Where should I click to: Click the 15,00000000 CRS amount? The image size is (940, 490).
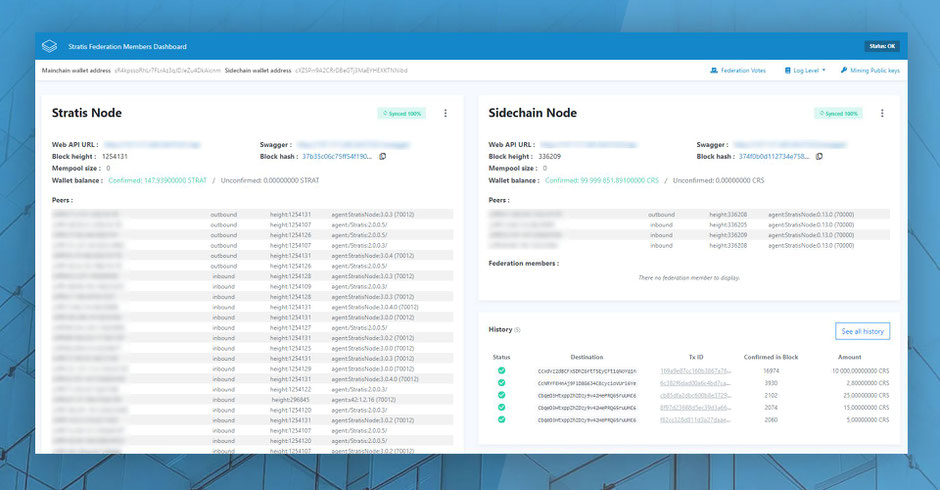pos(866,408)
